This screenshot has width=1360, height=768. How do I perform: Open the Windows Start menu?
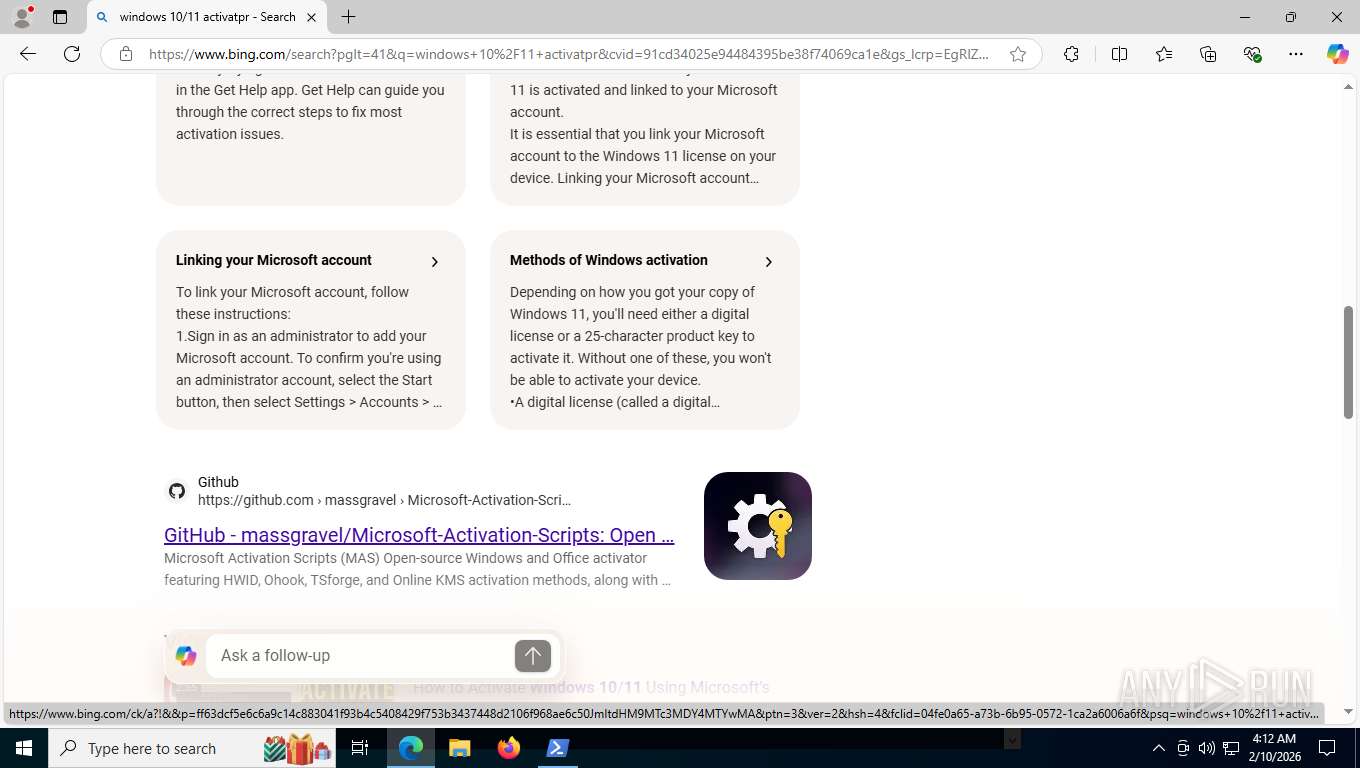click(24, 748)
